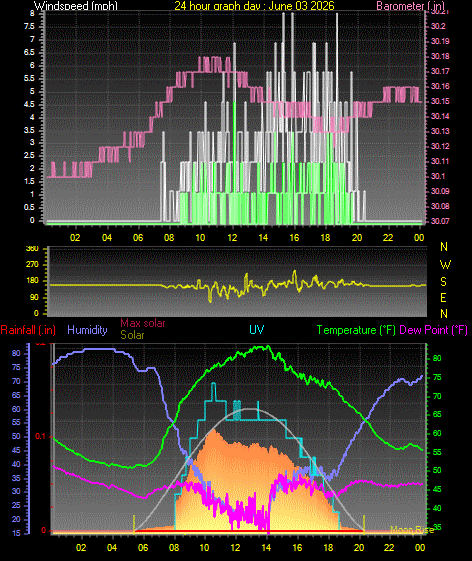Select the 'Rainfall (.in)' legend label
This screenshot has height=561, width=472.
28,330
